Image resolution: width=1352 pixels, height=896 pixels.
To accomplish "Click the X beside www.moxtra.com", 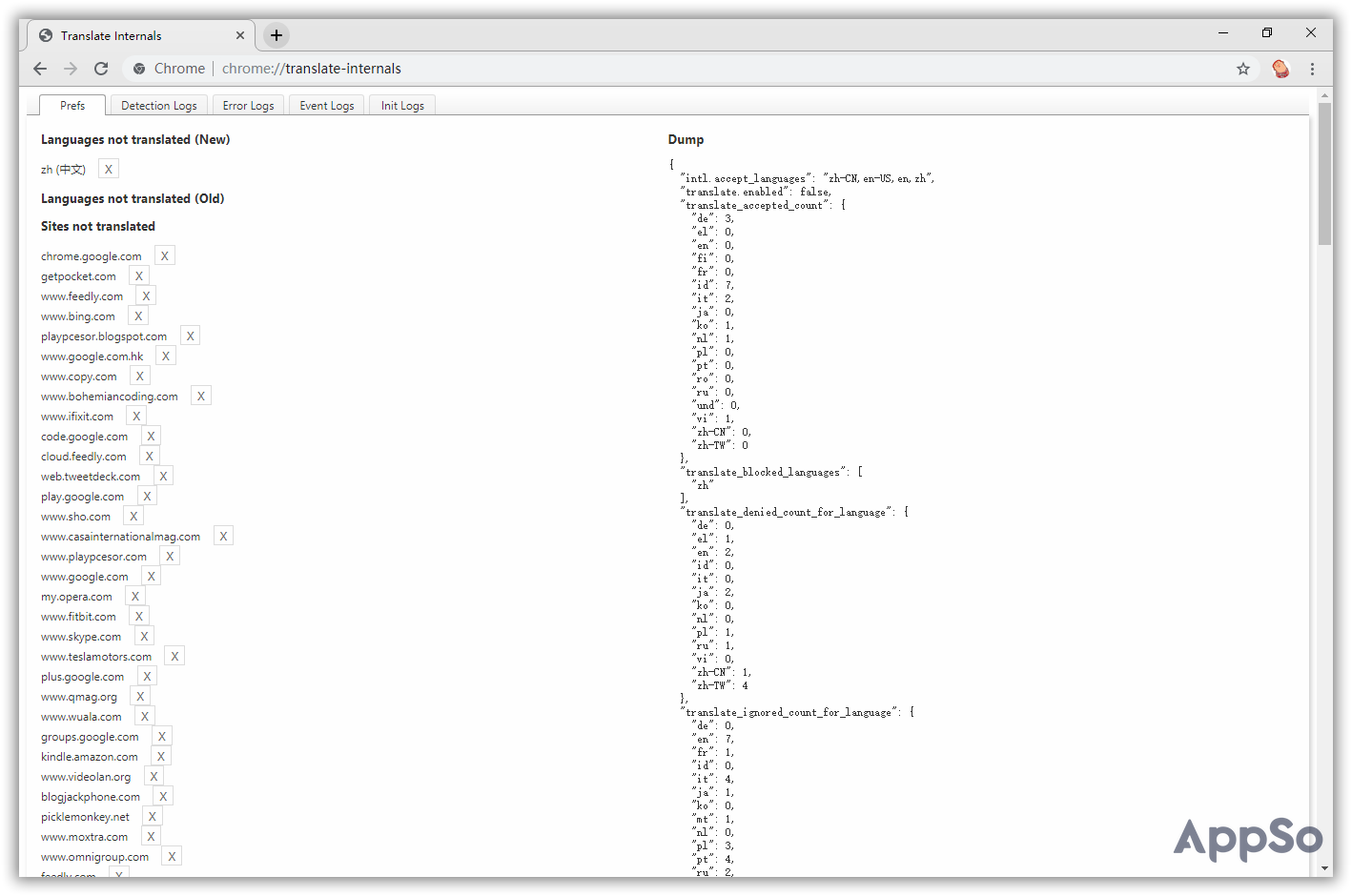I will pyautogui.click(x=151, y=837).
